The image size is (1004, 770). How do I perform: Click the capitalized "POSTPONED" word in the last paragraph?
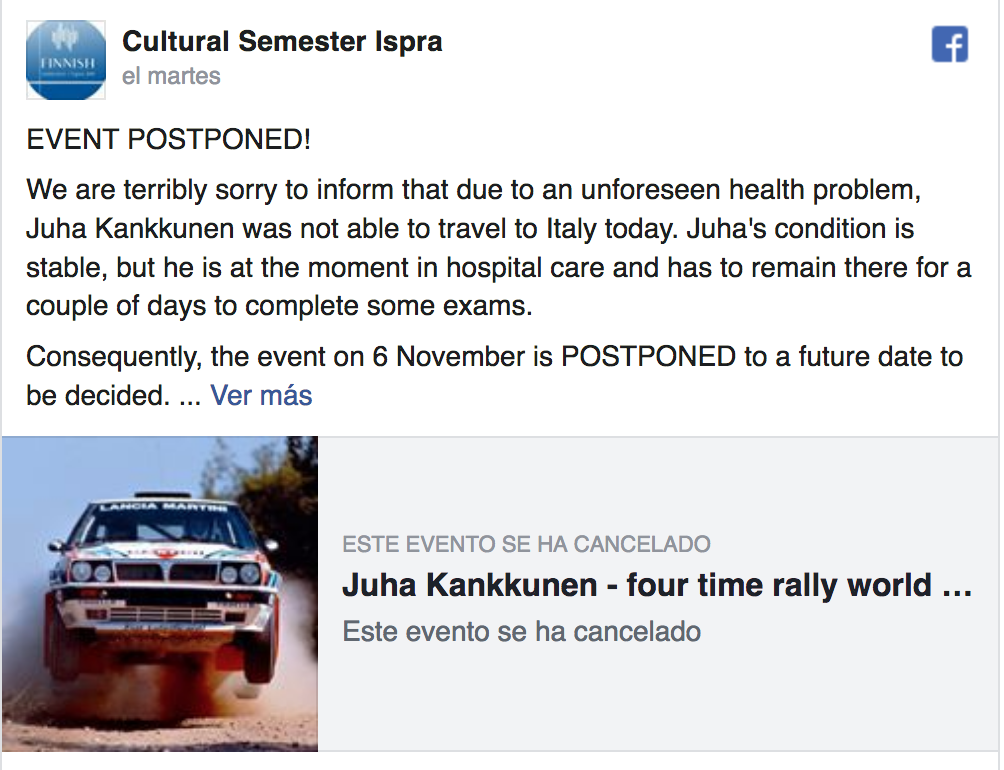click(648, 357)
